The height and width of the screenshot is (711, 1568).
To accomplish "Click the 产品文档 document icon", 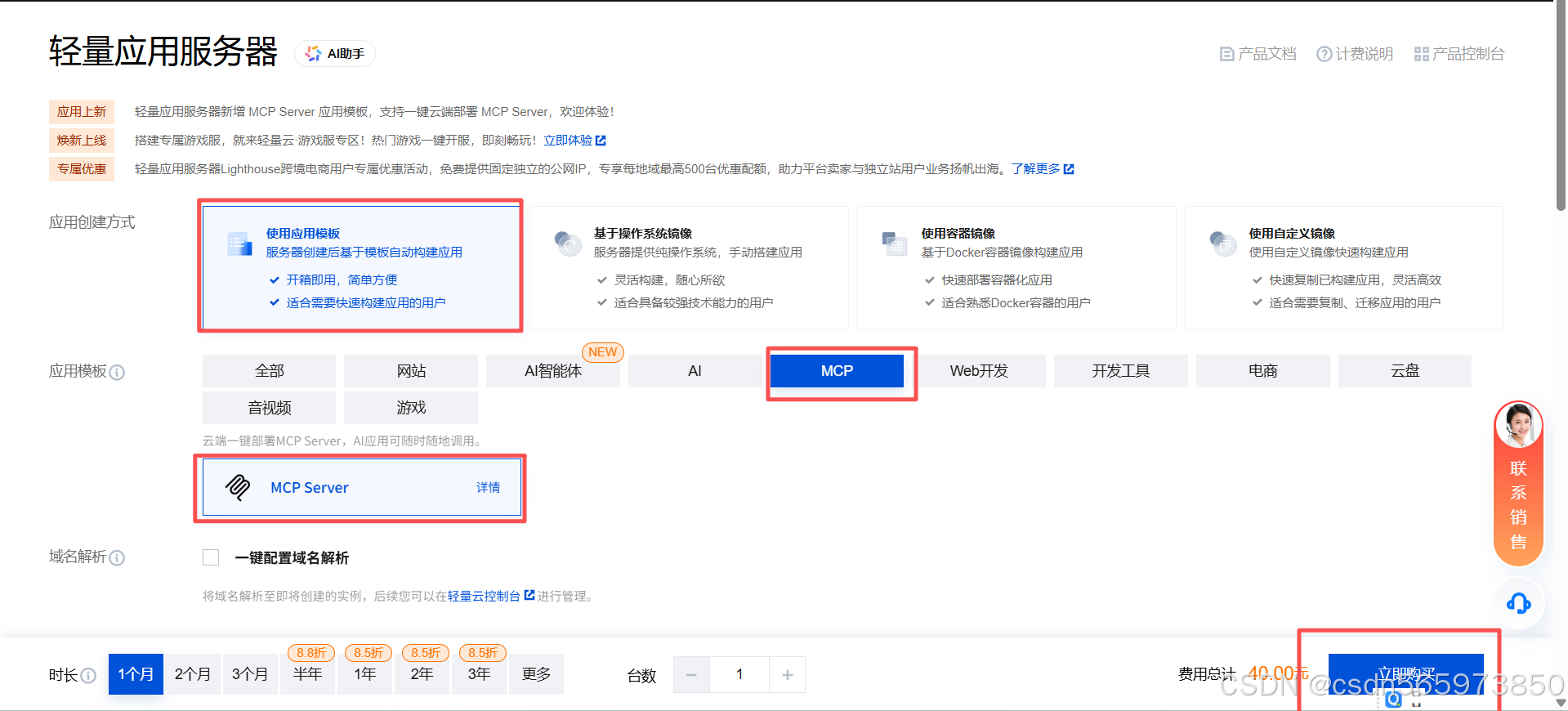I will [x=1226, y=54].
